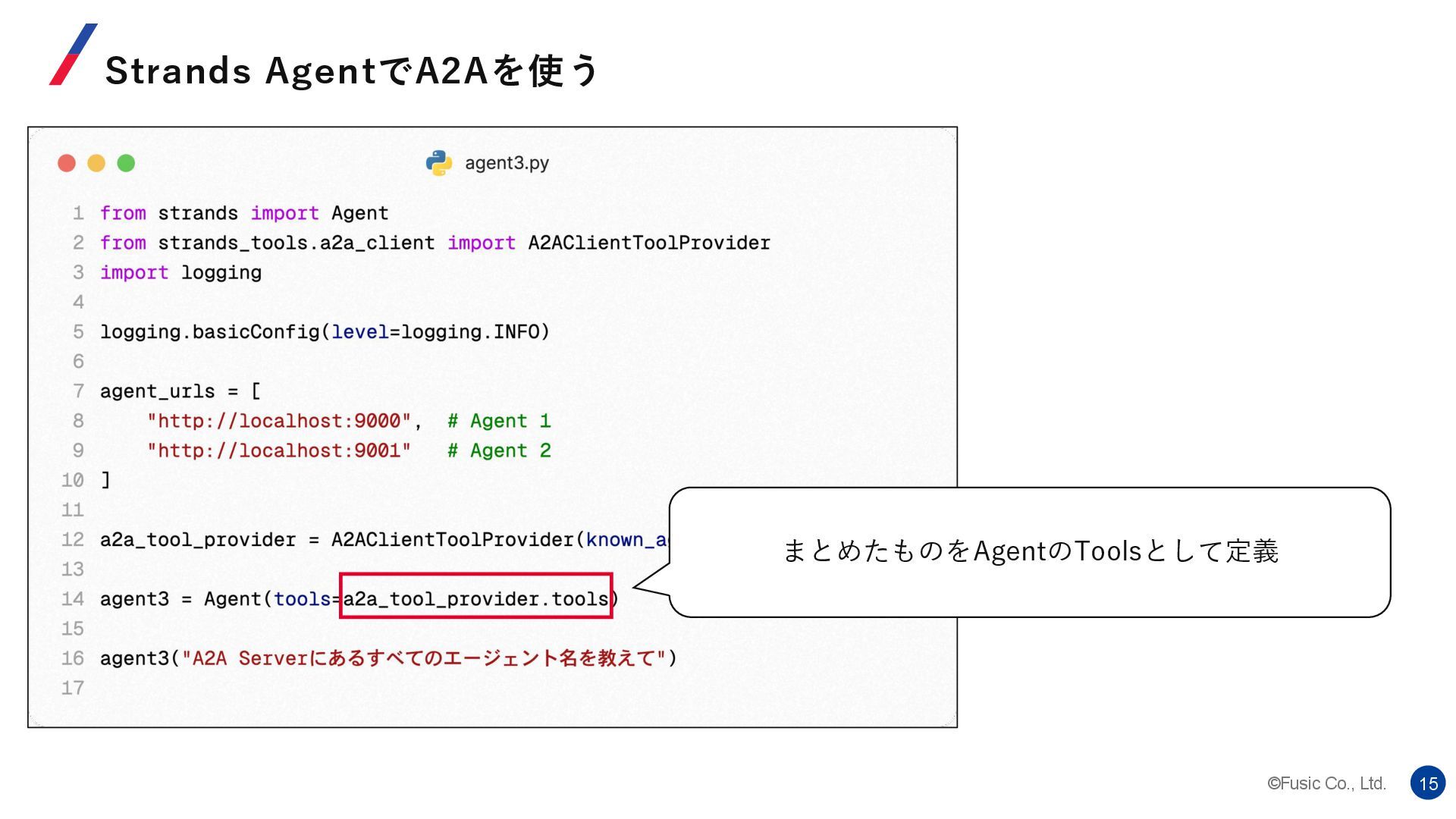The width and height of the screenshot is (1456, 819).
Task: Click 'import logging' on line 3
Action: pyautogui.click(x=180, y=272)
